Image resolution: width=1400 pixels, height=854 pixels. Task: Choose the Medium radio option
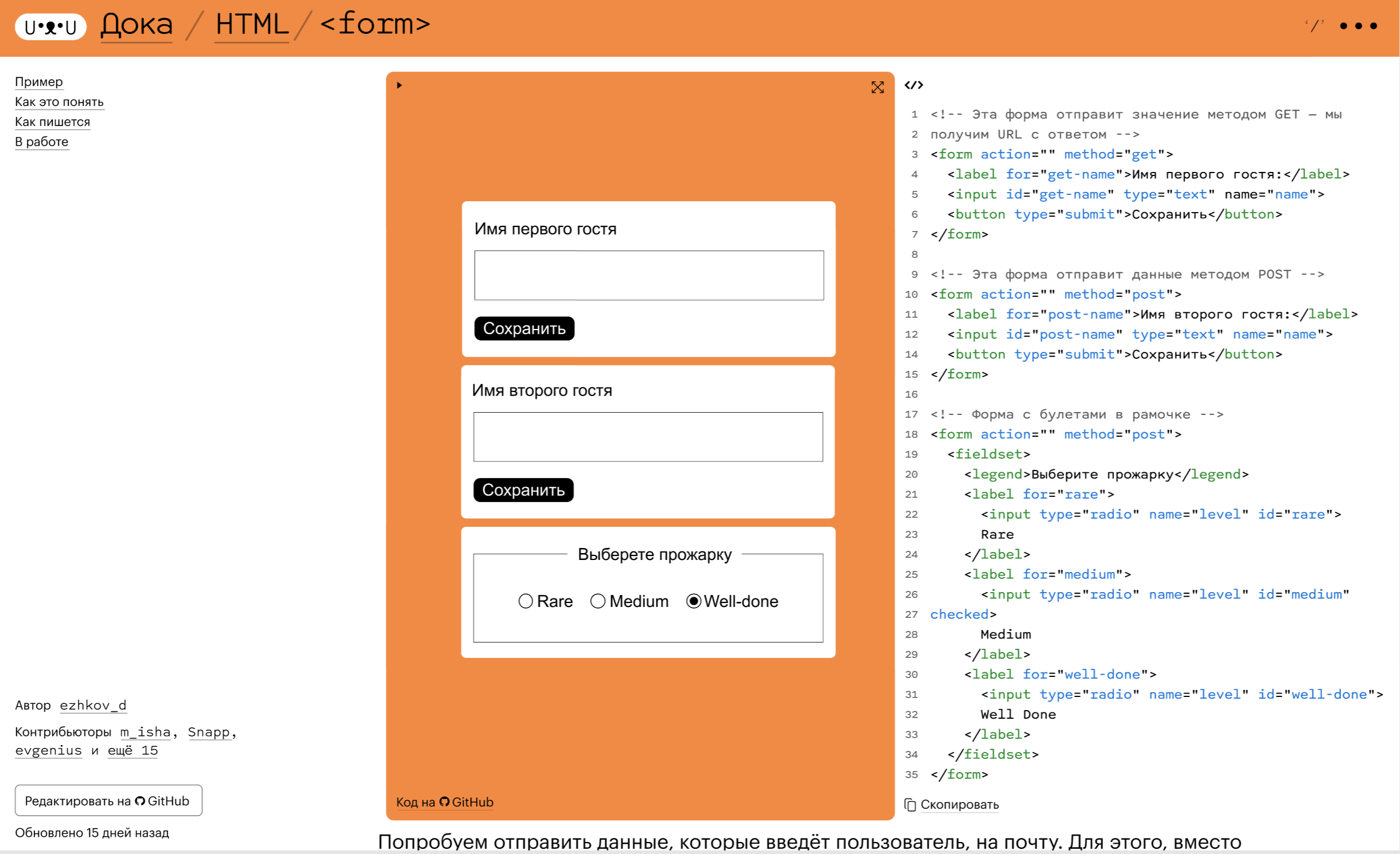598,601
